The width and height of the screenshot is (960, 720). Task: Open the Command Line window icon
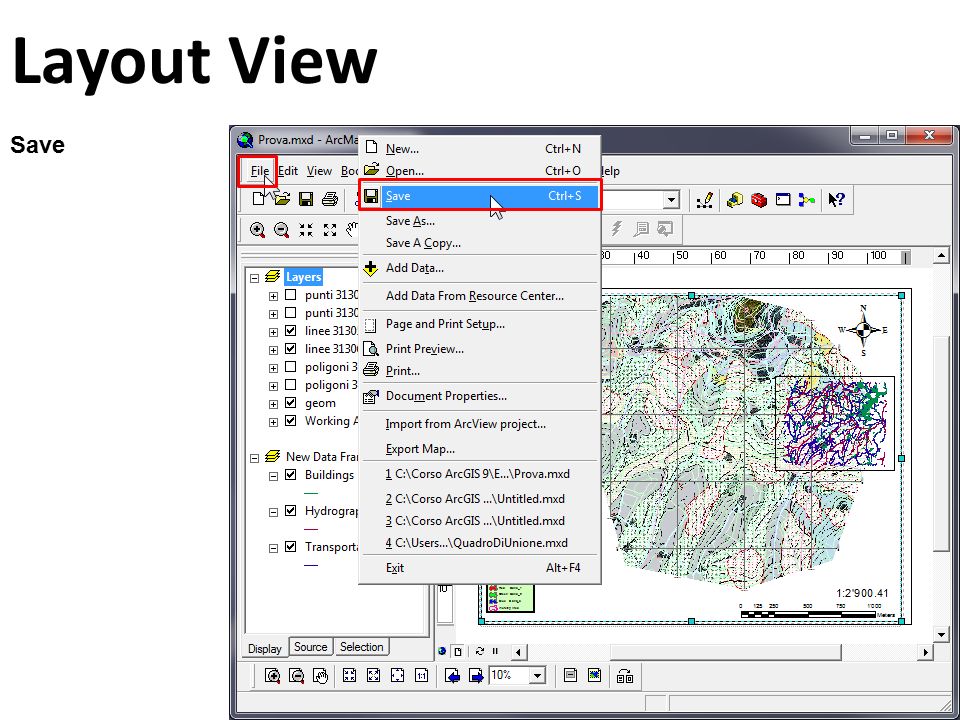coord(783,200)
